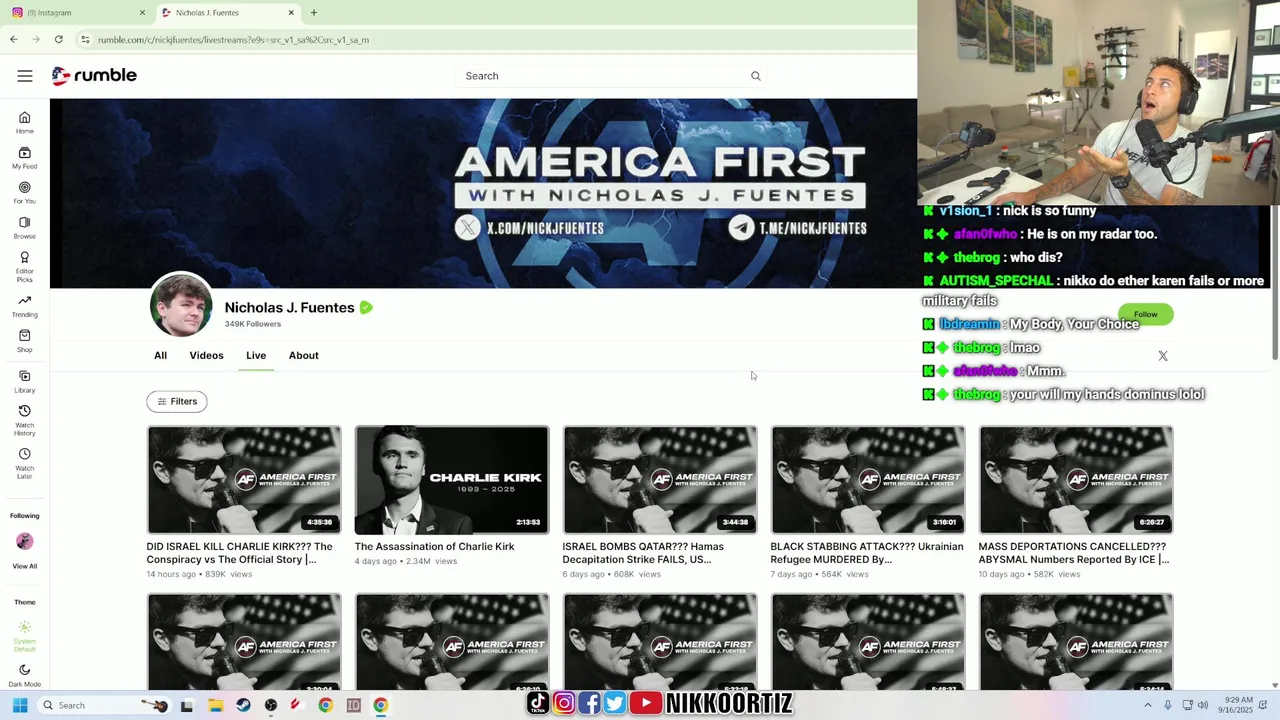Click the Windows taskbar search box
Screen dimensions: 1280x720
pos(104,705)
